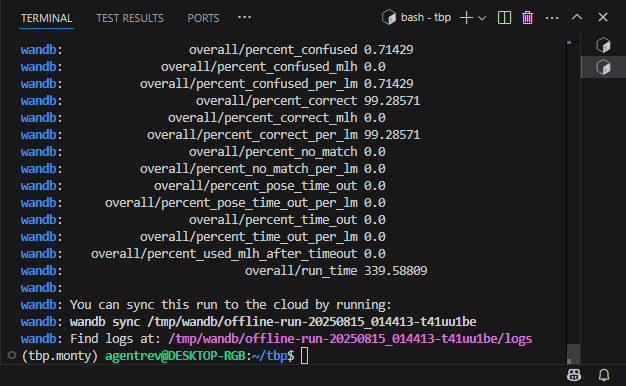Maximize the panel with up chevron
This screenshot has height=386, width=626.
click(x=577, y=17)
